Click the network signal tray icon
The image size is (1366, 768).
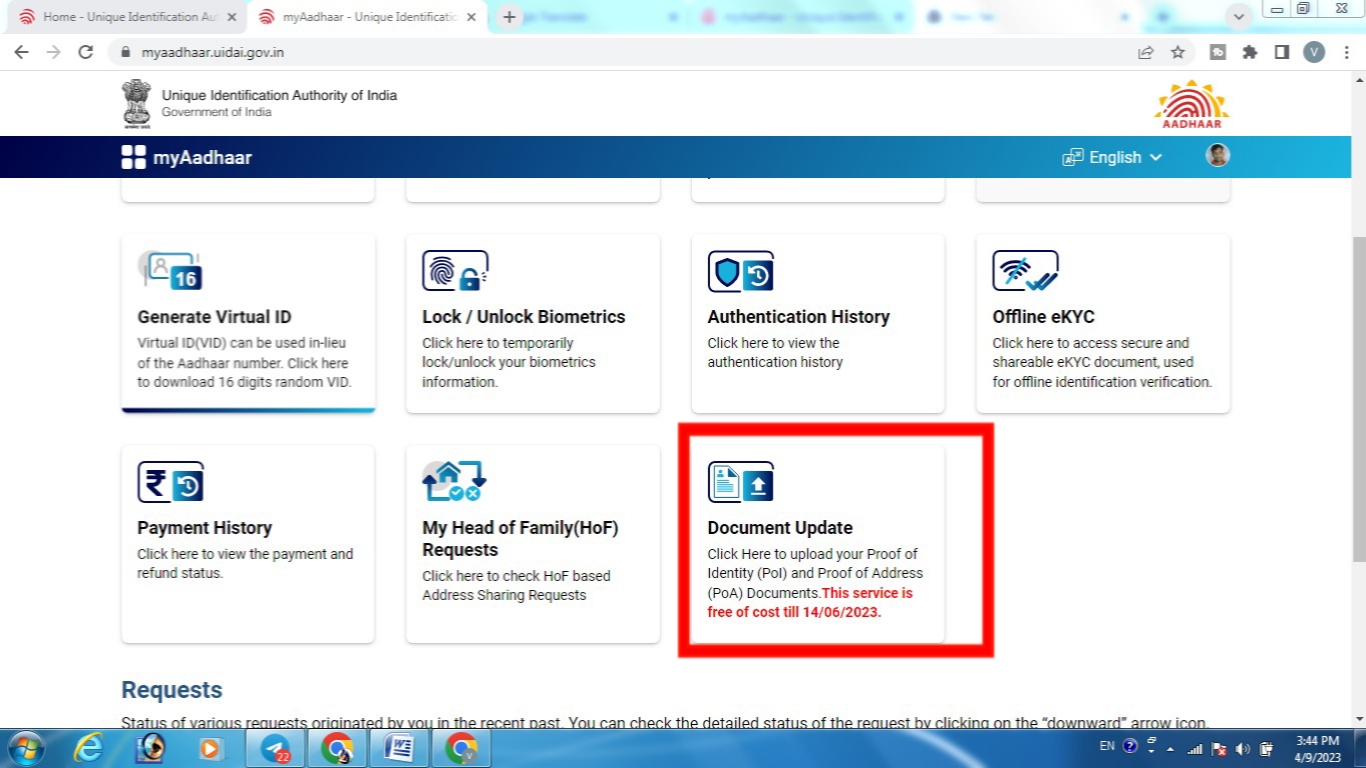(1195, 748)
